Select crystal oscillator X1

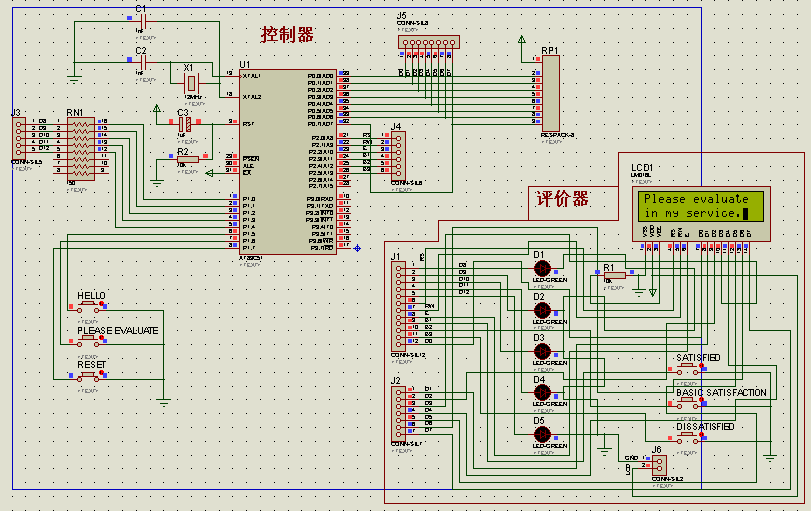(x=191, y=83)
